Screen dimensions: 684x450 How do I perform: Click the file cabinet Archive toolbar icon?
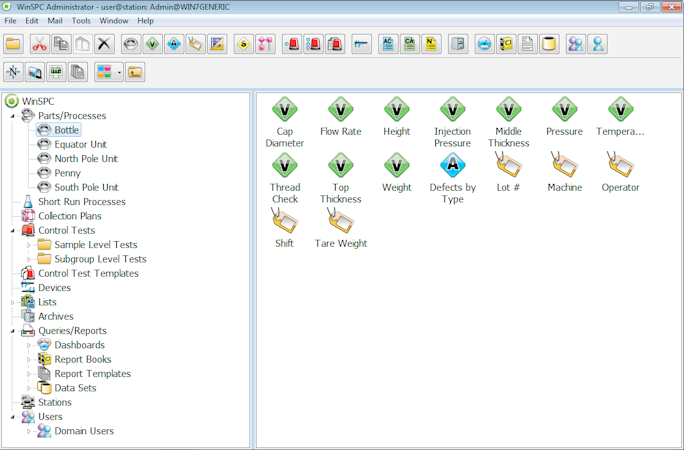click(x=458, y=44)
